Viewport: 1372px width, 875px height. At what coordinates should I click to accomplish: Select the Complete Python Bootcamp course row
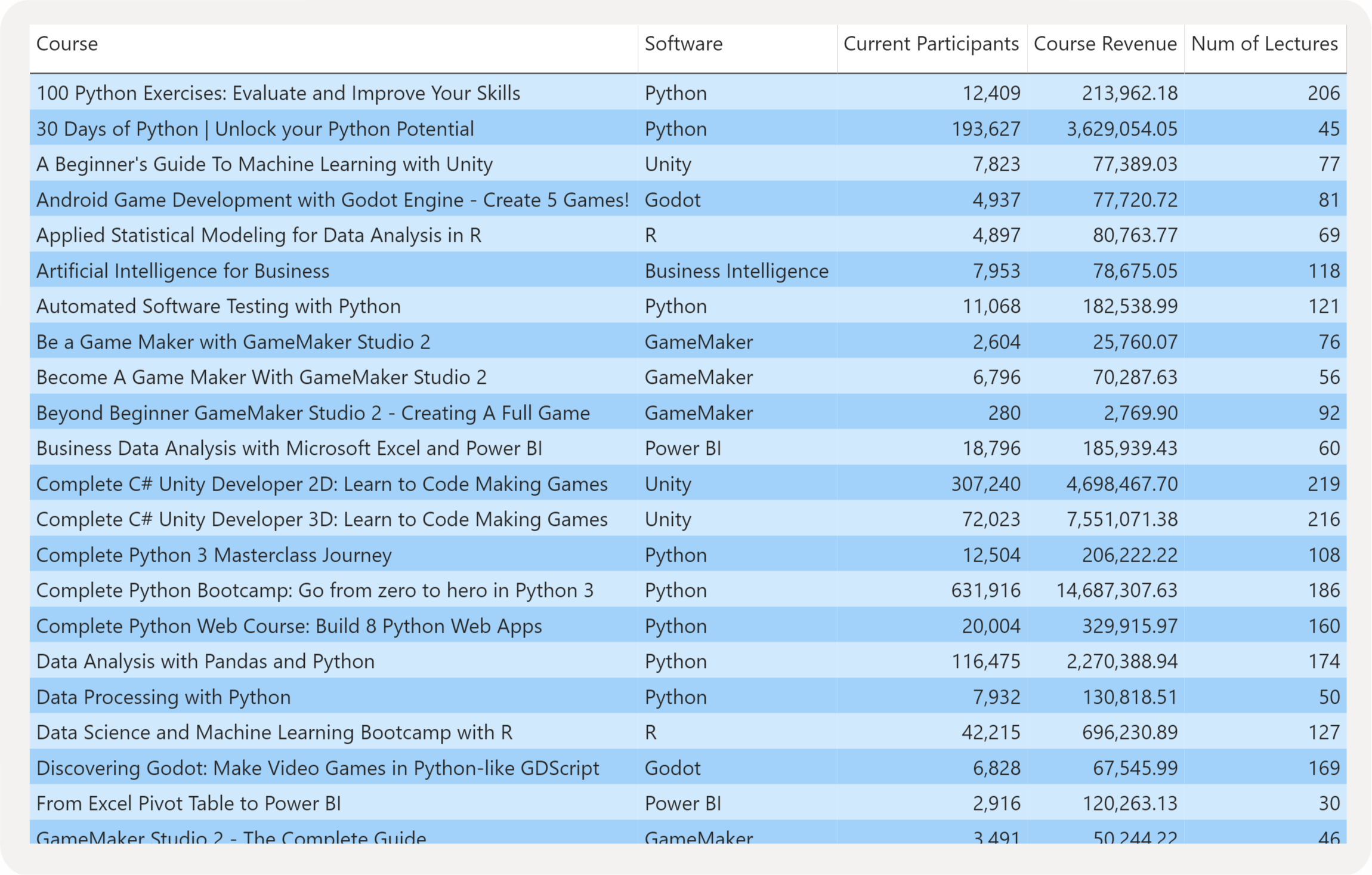pyautogui.click(x=314, y=590)
